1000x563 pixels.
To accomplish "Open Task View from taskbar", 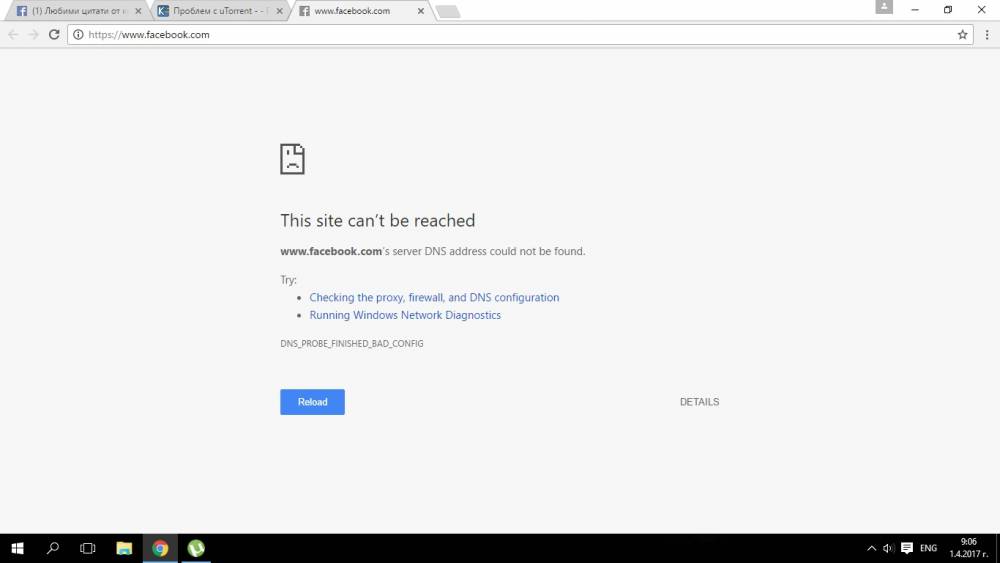I will coord(87,548).
